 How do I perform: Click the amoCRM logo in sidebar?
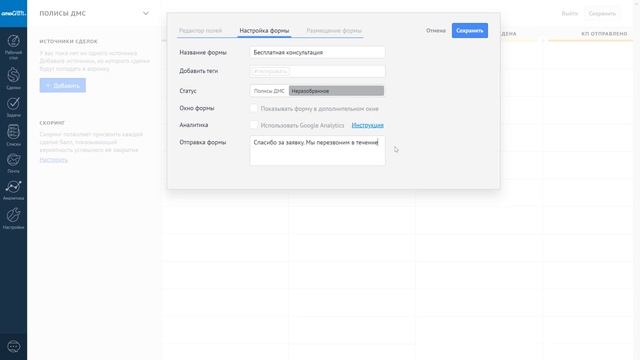pos(13,13)
